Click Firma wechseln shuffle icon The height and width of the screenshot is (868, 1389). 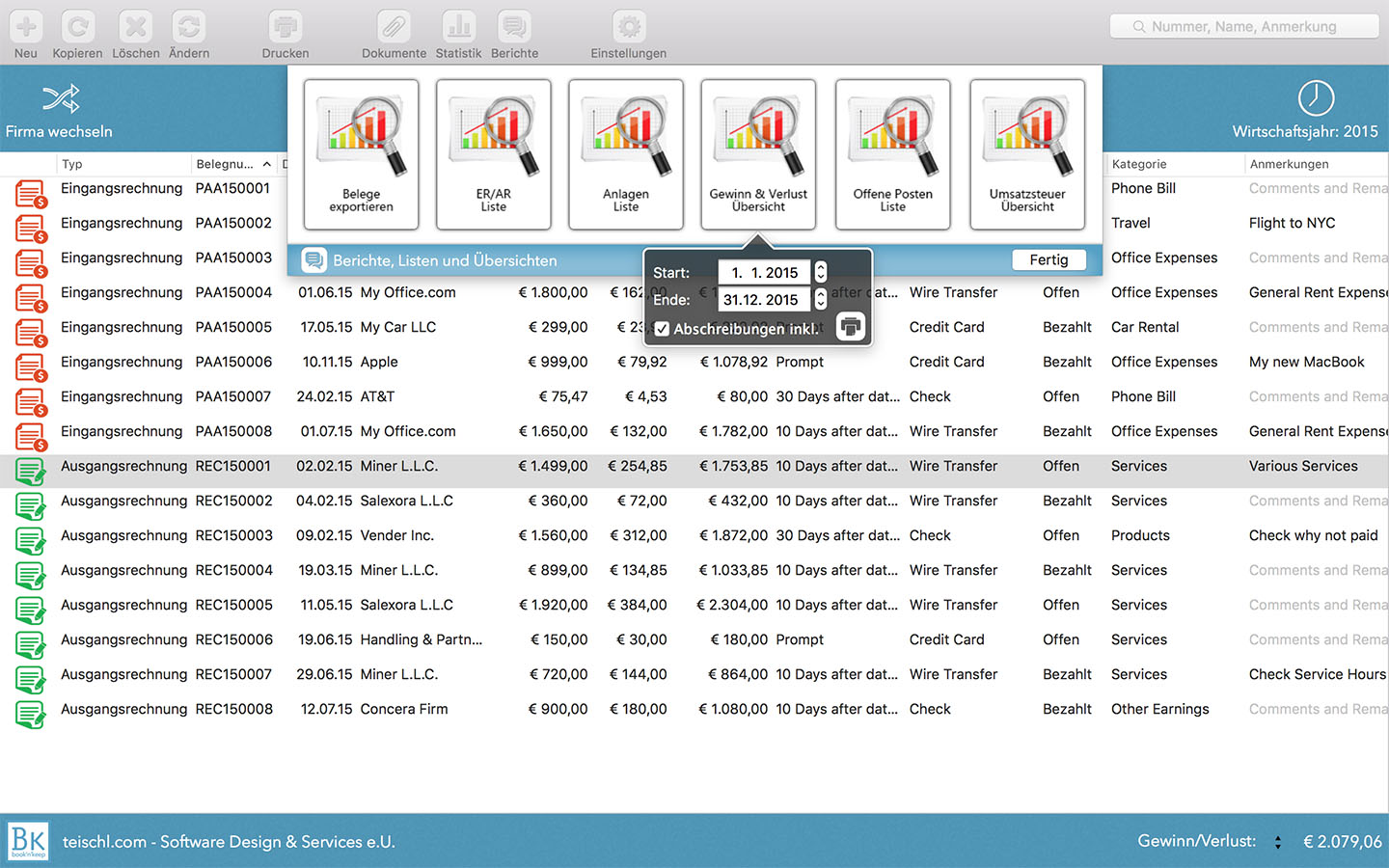(60, 98)
